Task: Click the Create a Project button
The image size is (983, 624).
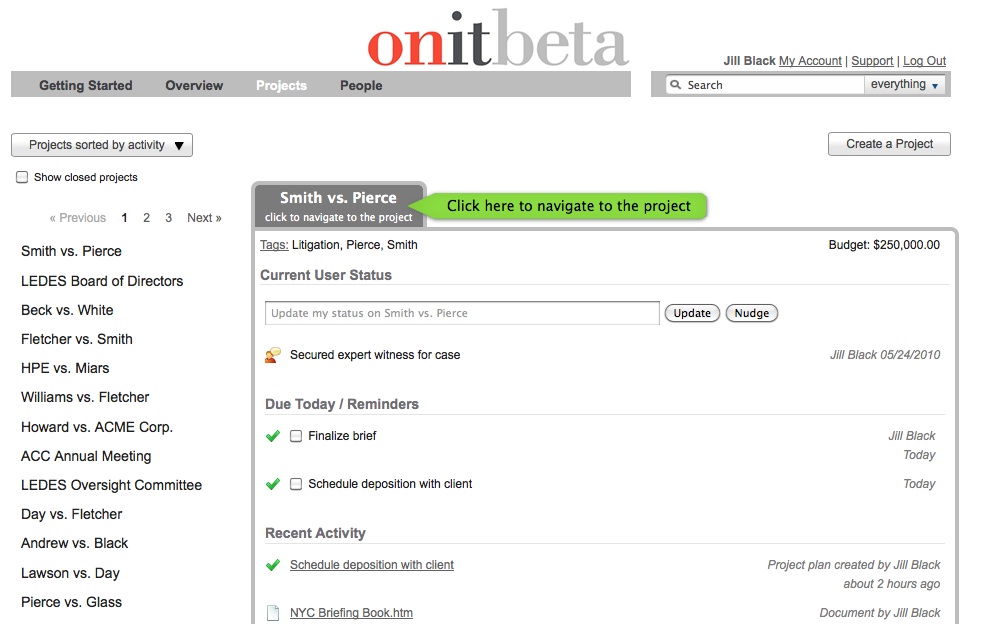Action: coord(889,144)
